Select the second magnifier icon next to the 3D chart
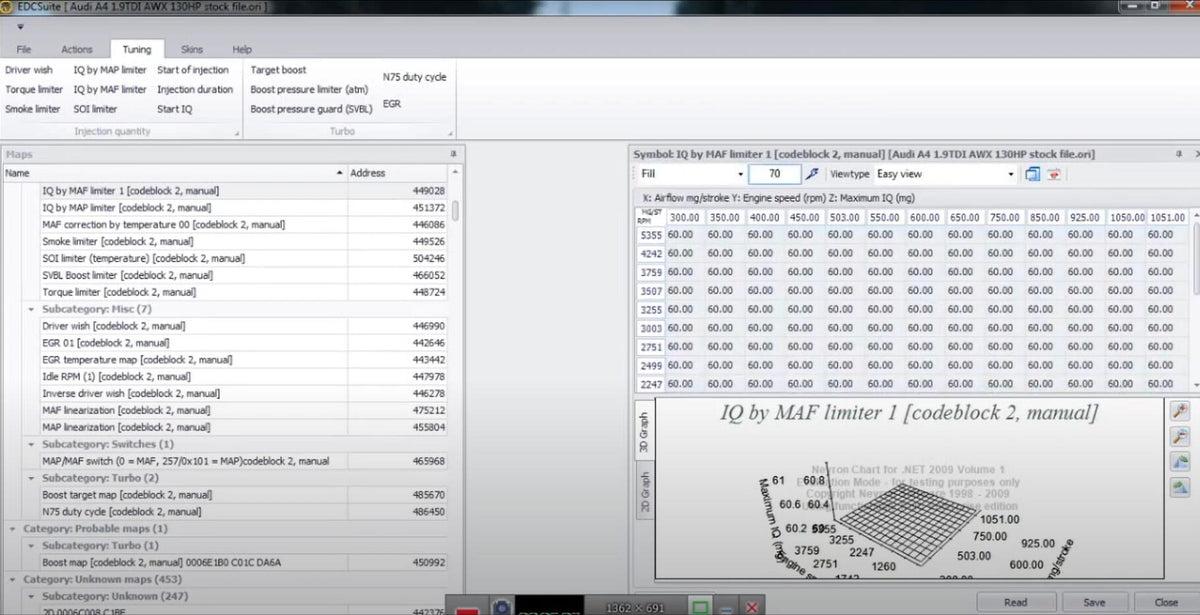Viewport: 1200px width, 615px height. coord(1179,436)
